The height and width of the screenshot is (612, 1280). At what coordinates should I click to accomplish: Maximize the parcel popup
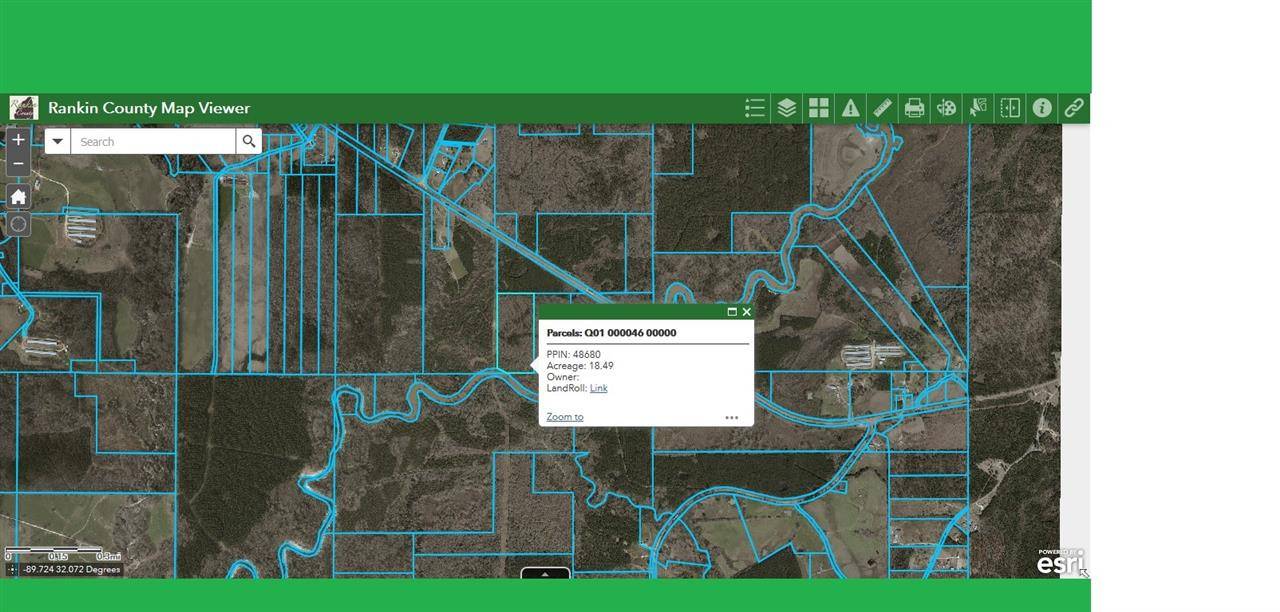(x=732, y=312)
